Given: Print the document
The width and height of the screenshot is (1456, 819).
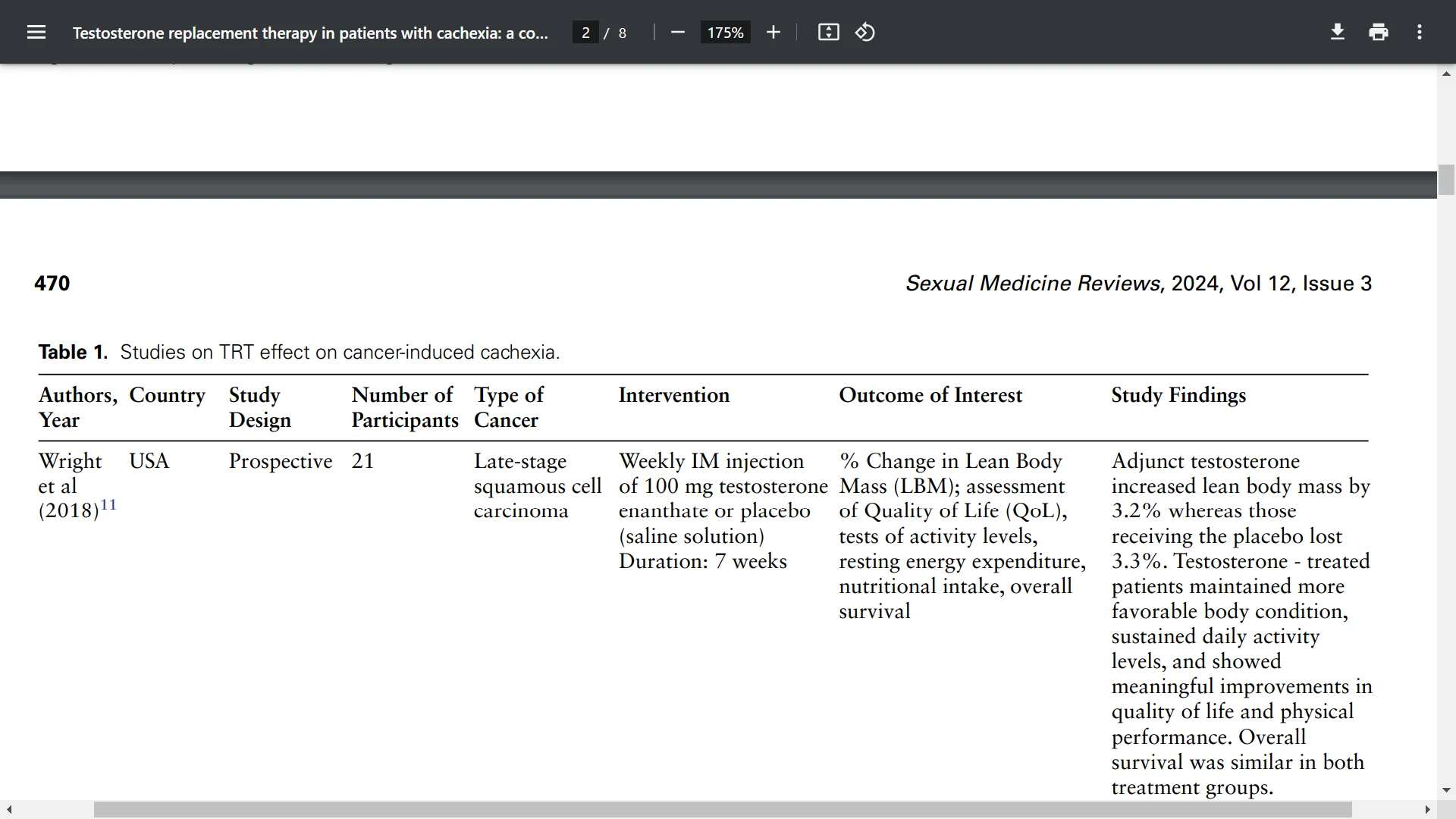Looking at the screenshot, I should click(x=1379, y=32).
